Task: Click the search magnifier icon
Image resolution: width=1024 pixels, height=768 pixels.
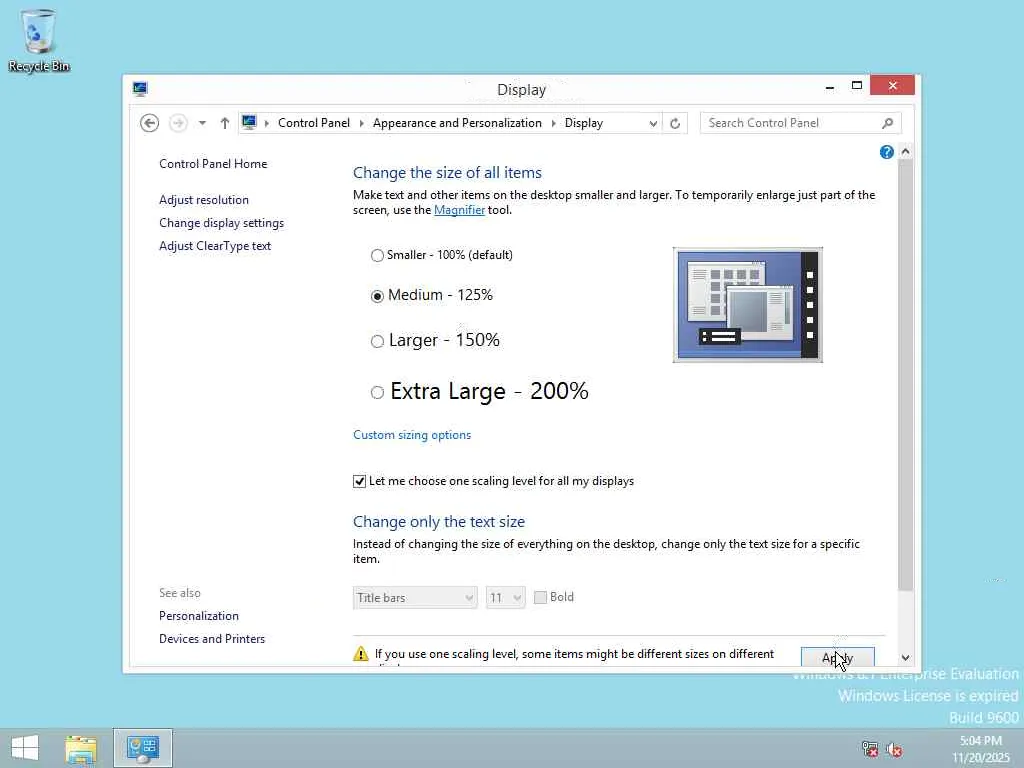Action: click(888, 123)
